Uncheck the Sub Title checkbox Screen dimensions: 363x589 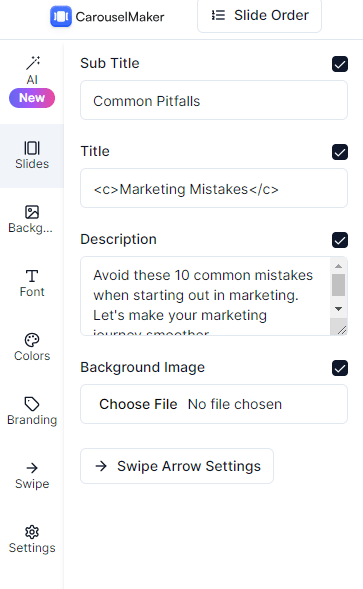[340, 64]
